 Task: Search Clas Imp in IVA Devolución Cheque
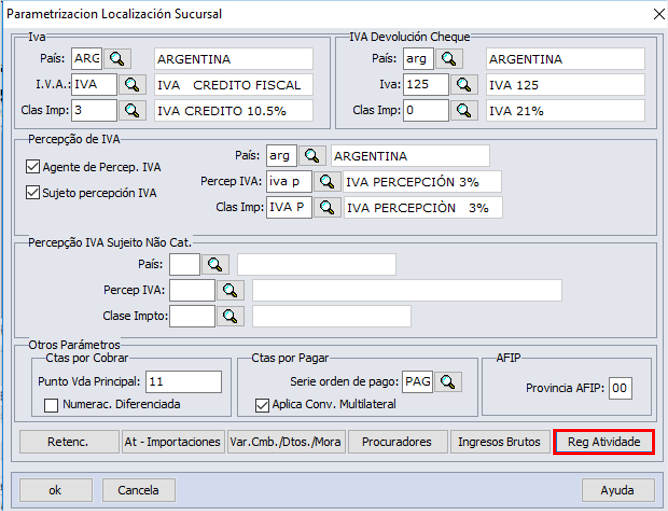(x=464, y=110)
